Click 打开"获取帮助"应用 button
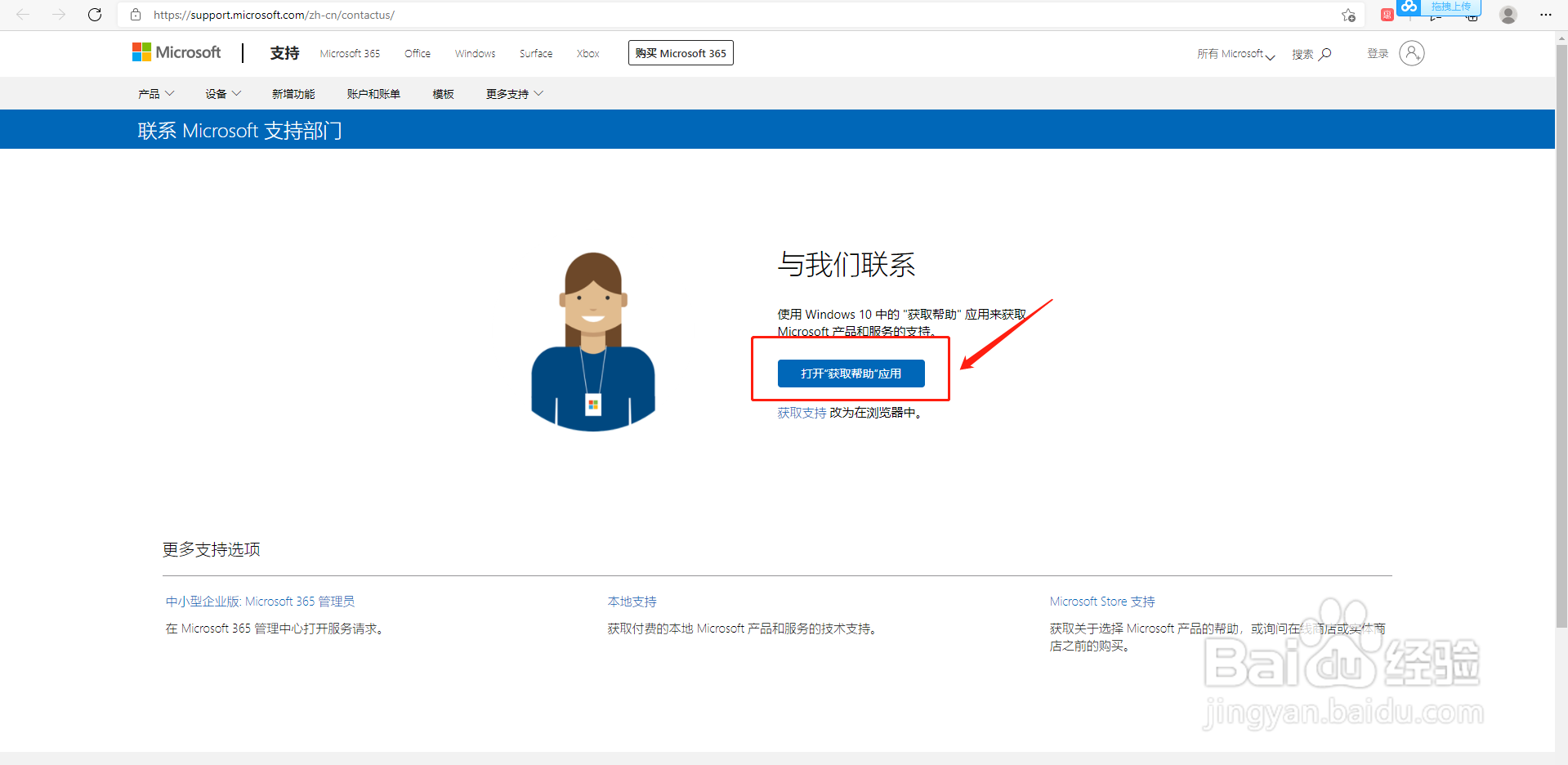Viewport: 1568px width, 765px height. pos(850,373)
